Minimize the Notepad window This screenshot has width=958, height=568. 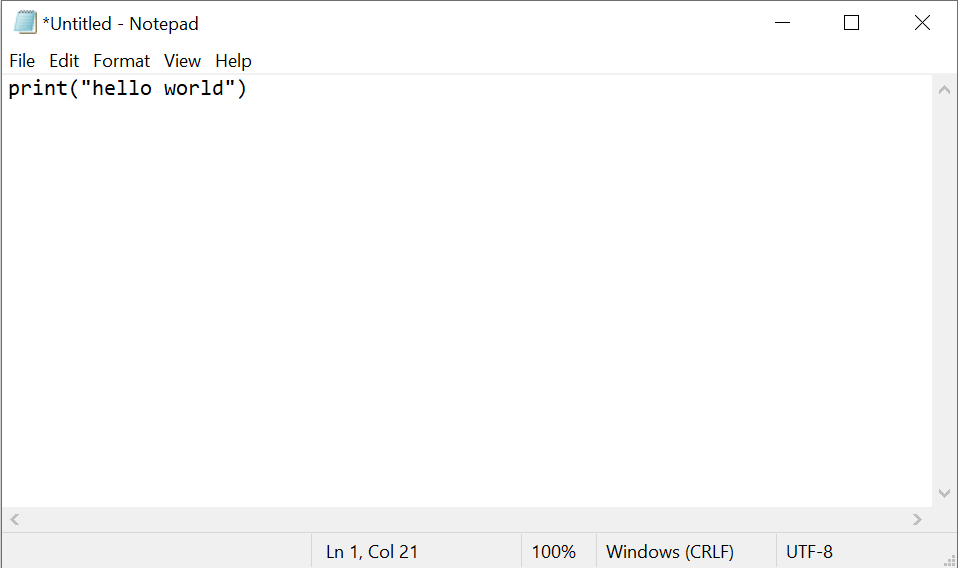point(780,23)
